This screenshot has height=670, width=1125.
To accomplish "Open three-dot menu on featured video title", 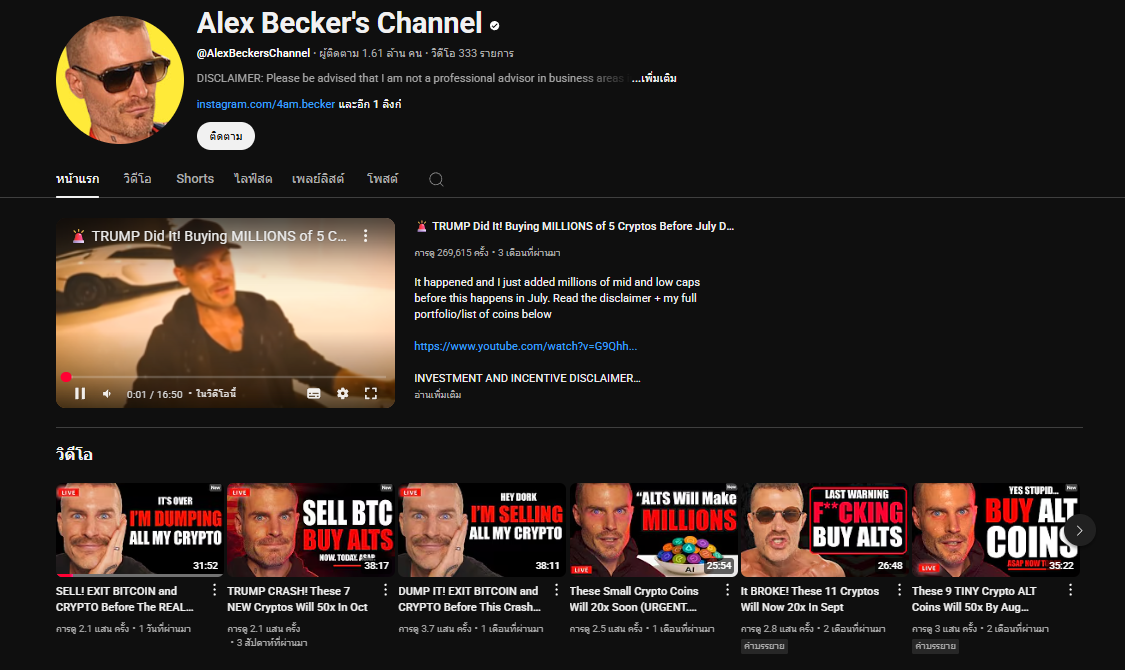I will tap(365, 236).
